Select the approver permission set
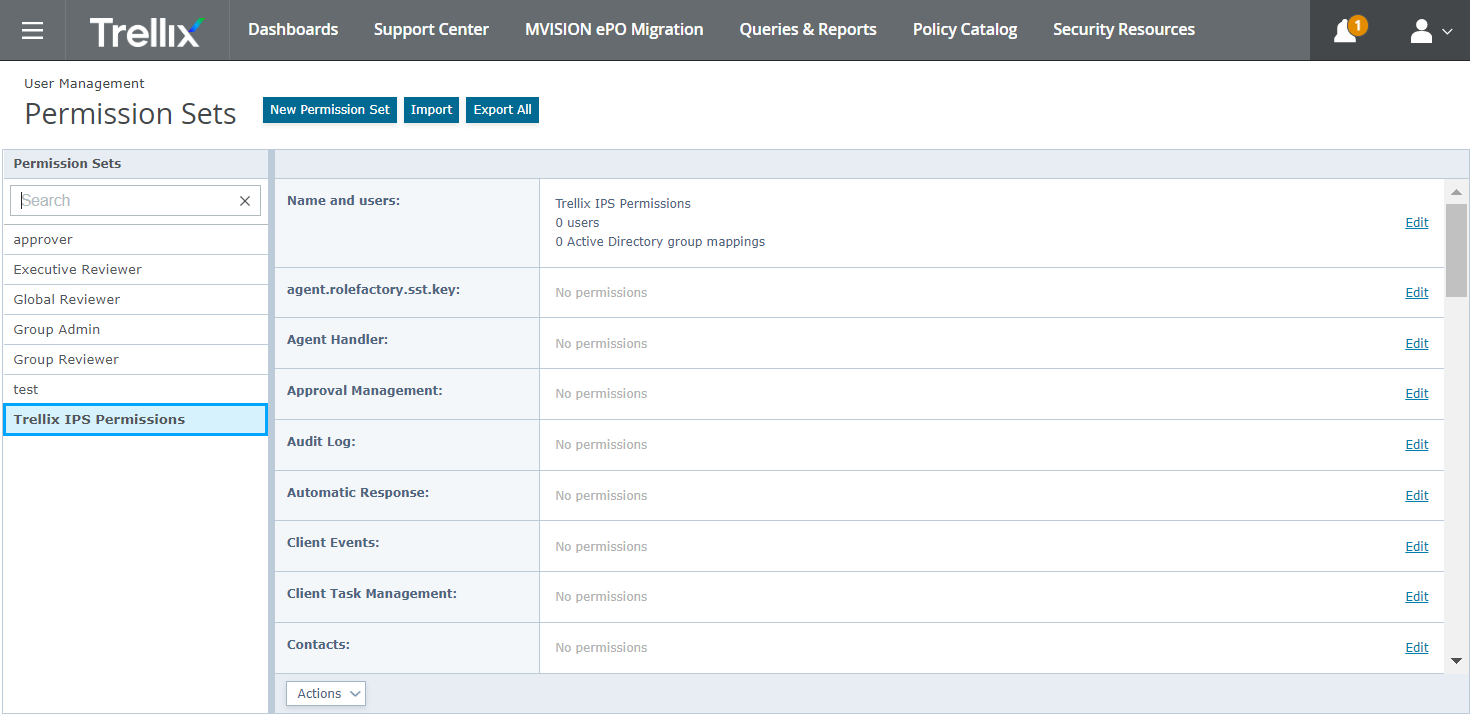Viewport: 1470px width, 714px height. point(135,240)
